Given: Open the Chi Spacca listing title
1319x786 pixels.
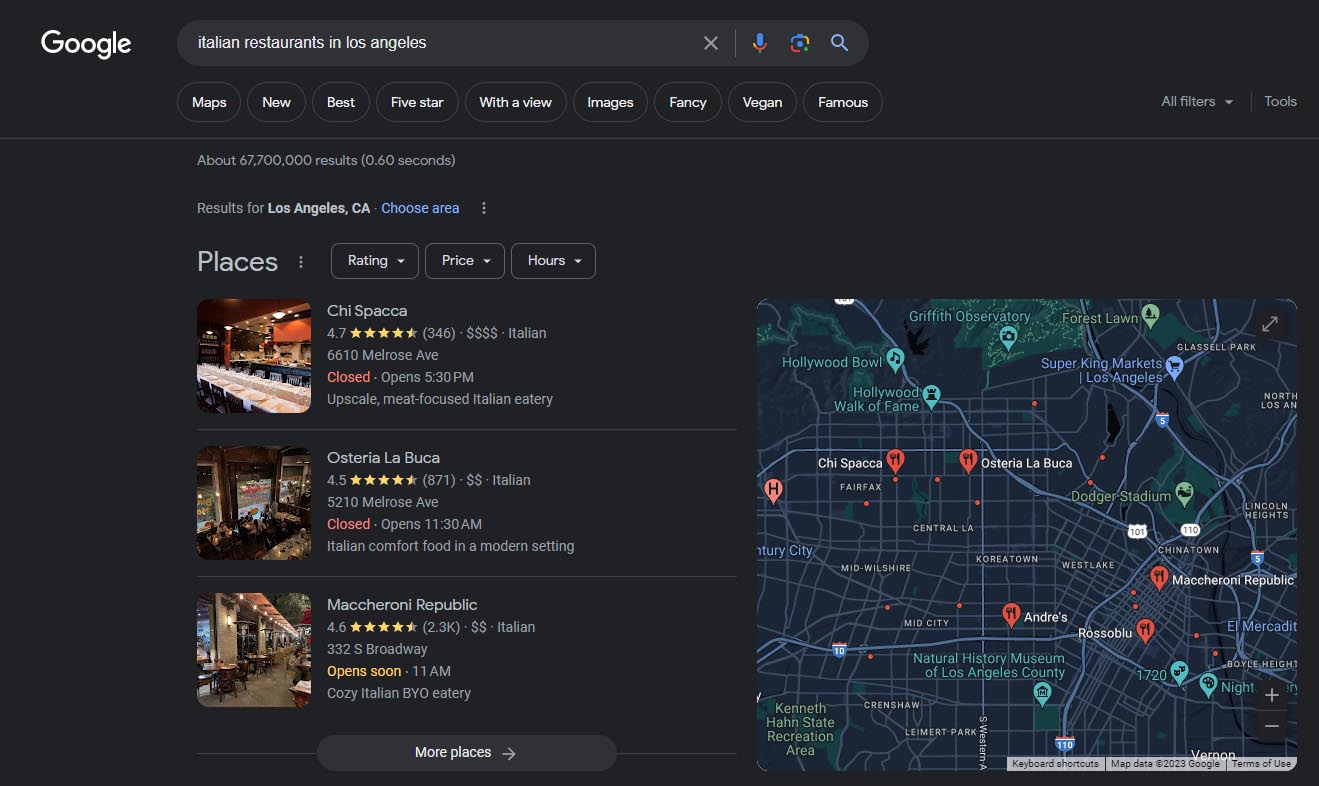Looking at the screenshot, I should click(x=367, y=310).
